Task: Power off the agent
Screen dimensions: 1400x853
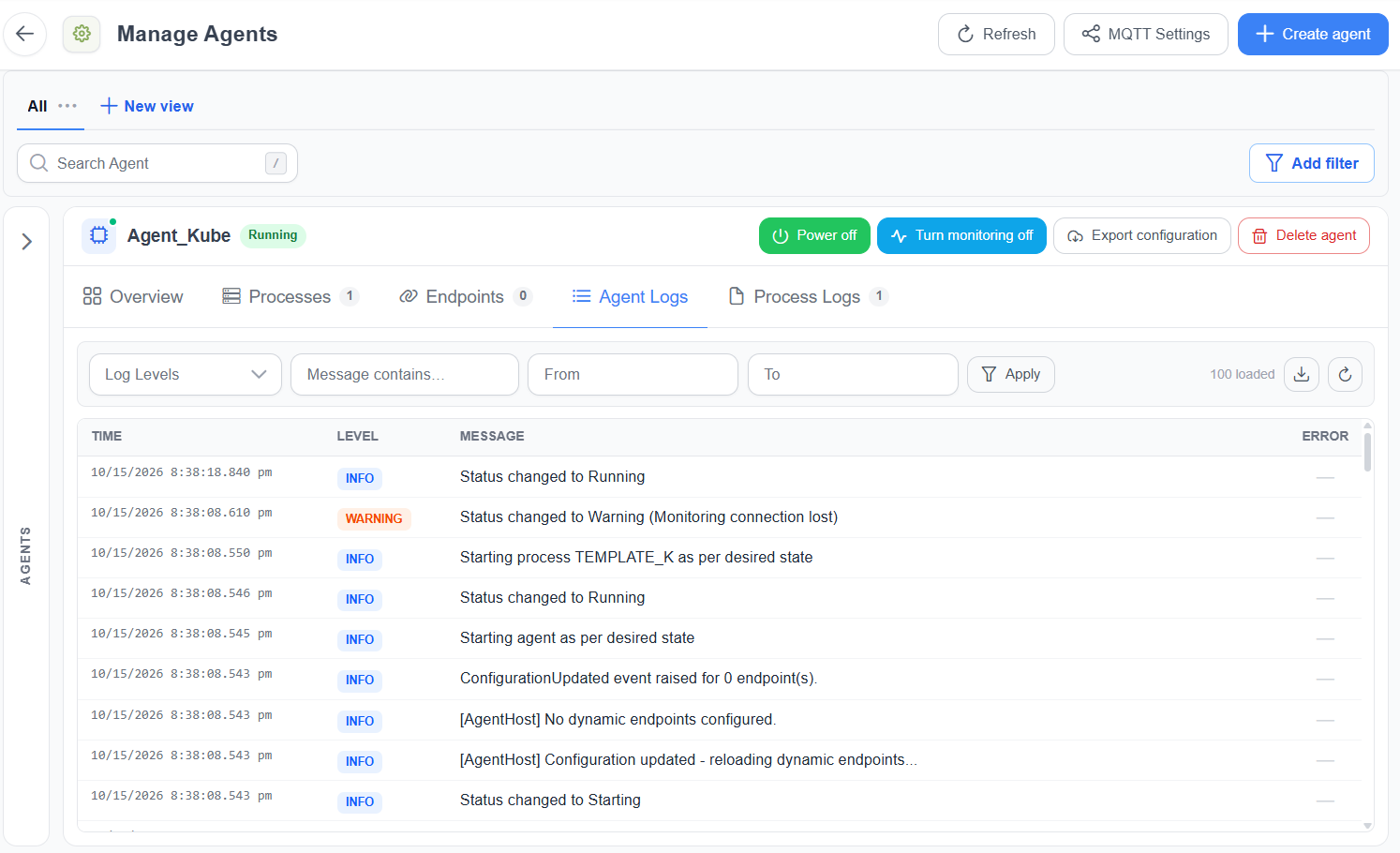Action: click(814, 235)
